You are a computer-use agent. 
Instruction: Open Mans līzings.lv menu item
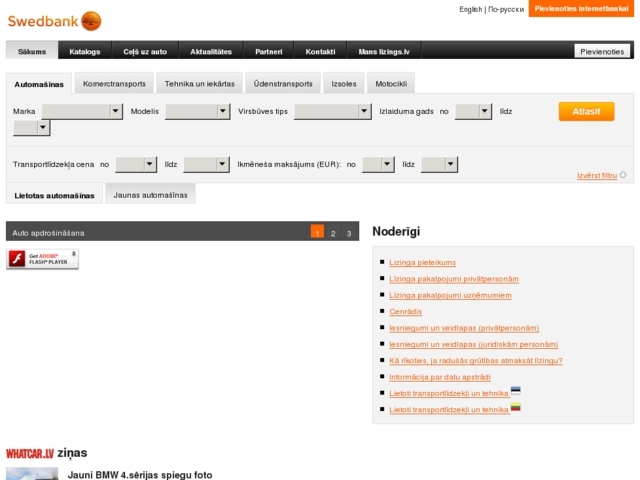pyautogui.click(x=384, y=51)
